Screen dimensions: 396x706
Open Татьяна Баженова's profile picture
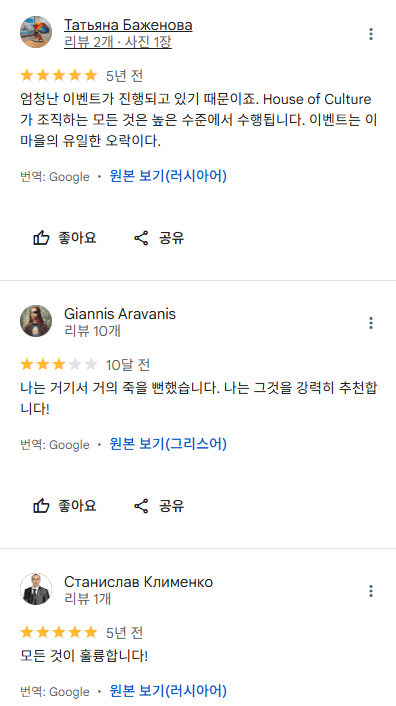pos(36,32)
